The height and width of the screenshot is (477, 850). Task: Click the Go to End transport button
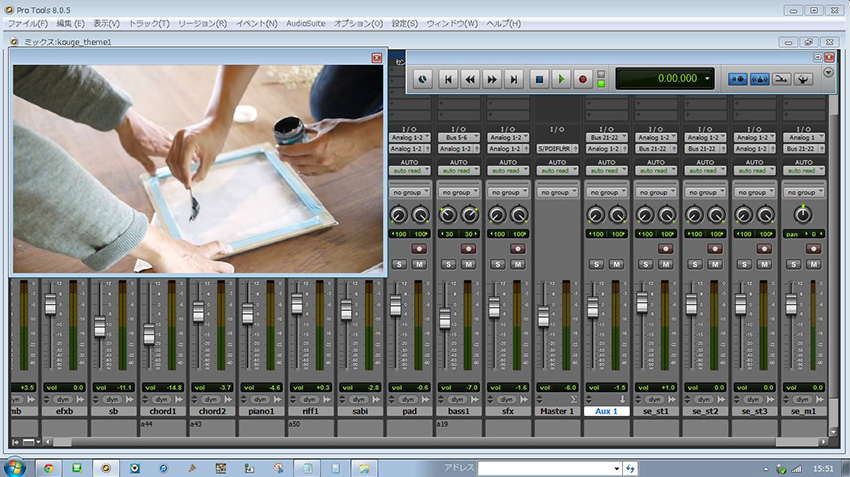(x=514, y=78)
